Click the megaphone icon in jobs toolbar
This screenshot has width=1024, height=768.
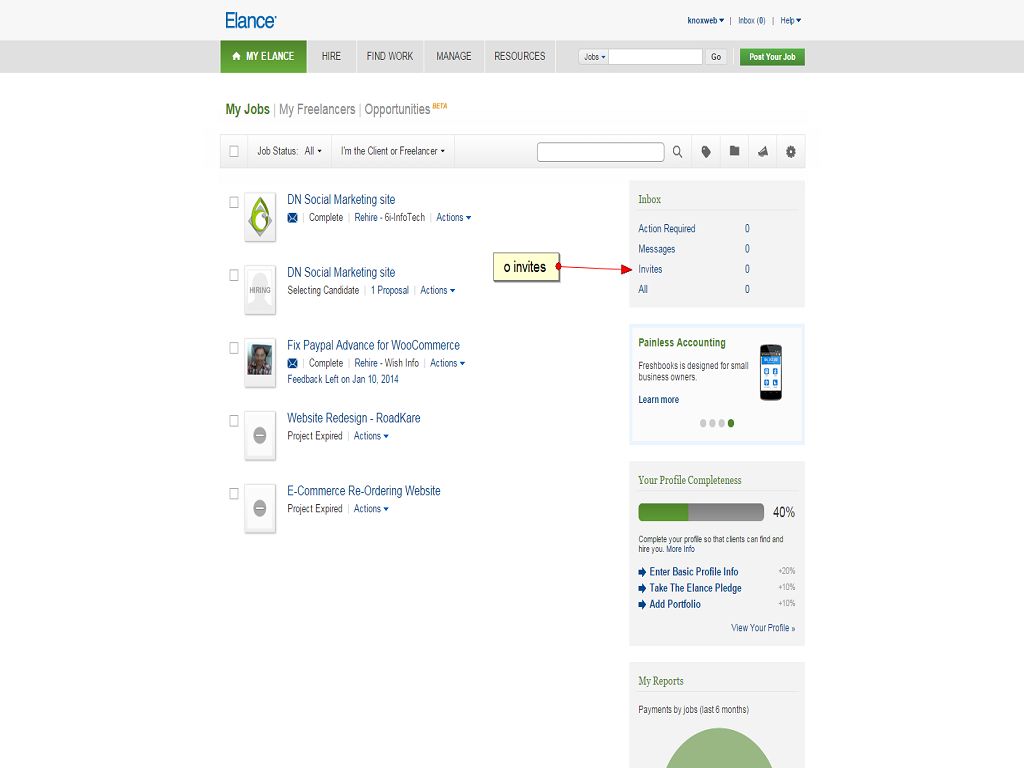762,152
